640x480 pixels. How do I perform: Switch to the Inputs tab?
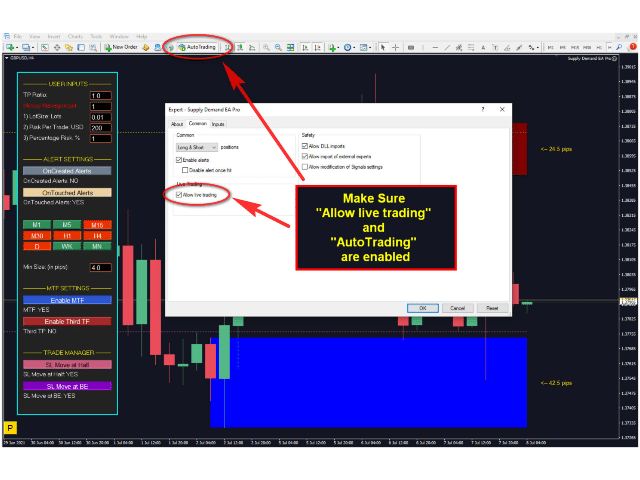pyautogui.click(x=218, y=124)
